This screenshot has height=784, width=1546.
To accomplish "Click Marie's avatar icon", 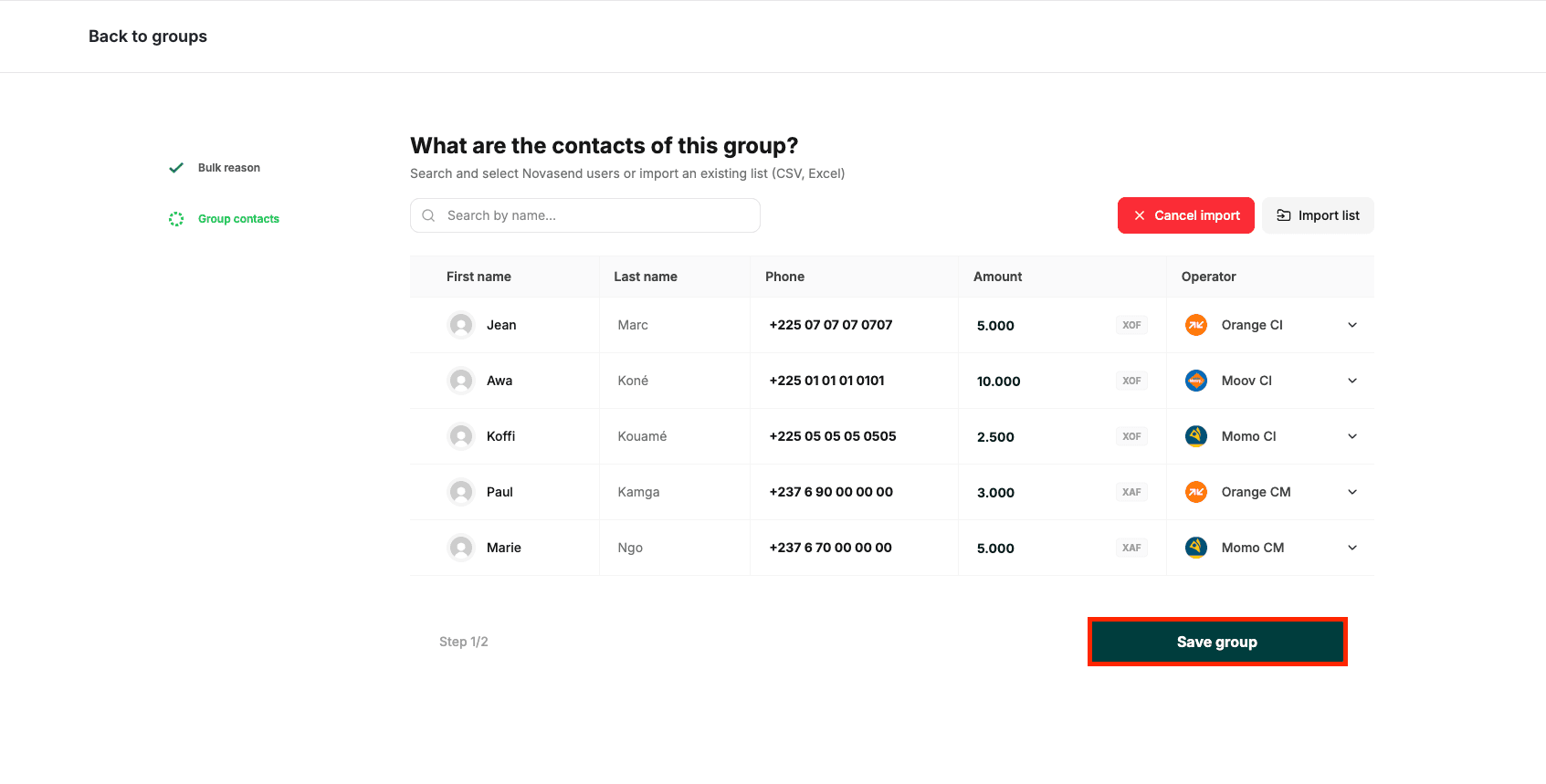I will [x=461, y=548].
